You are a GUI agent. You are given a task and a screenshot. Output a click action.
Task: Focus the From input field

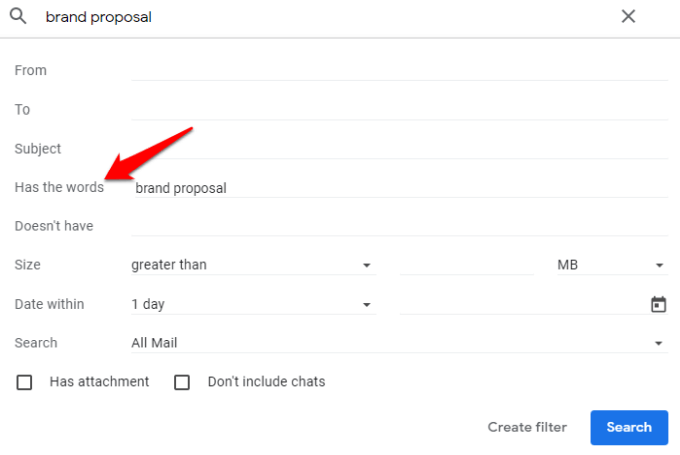[399, 70]
